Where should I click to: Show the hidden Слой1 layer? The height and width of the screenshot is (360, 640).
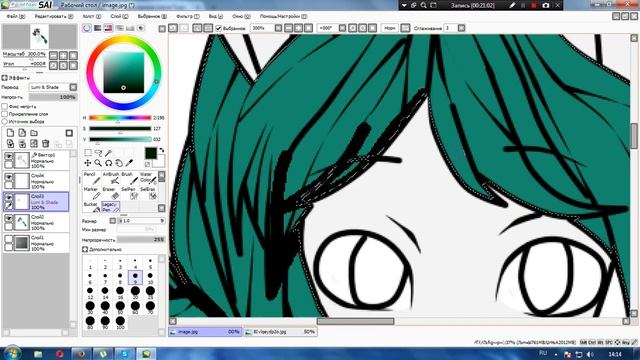[9, 239]
